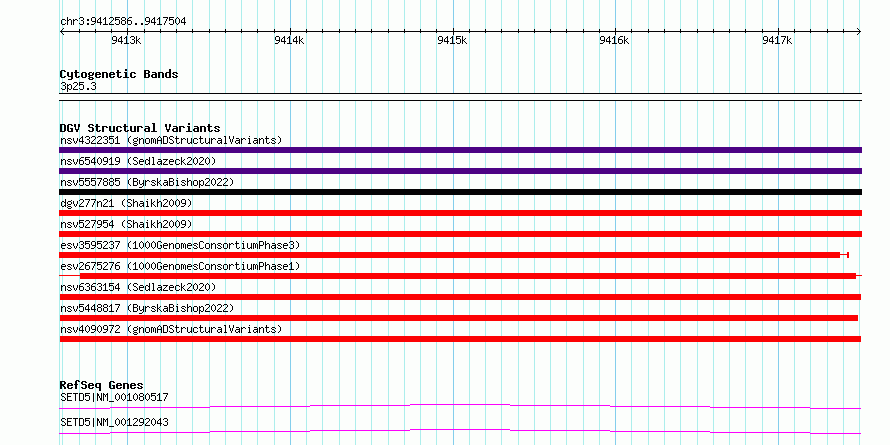Image resolution: width=890 pixels, height=445 pixels.
Task: Select the Cytogenetic Bands track heading
Action: pos(119,74)
